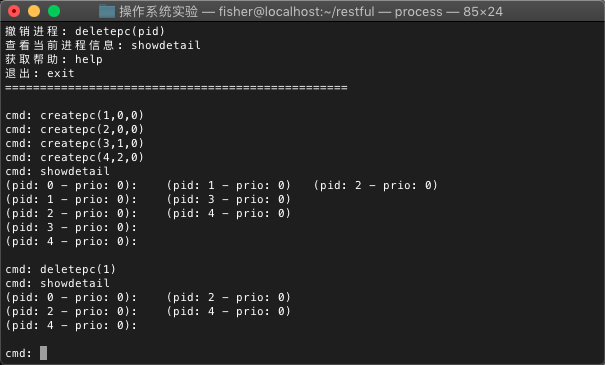Click the createpc(4,2,0) command line

click(x=74, y=157)
